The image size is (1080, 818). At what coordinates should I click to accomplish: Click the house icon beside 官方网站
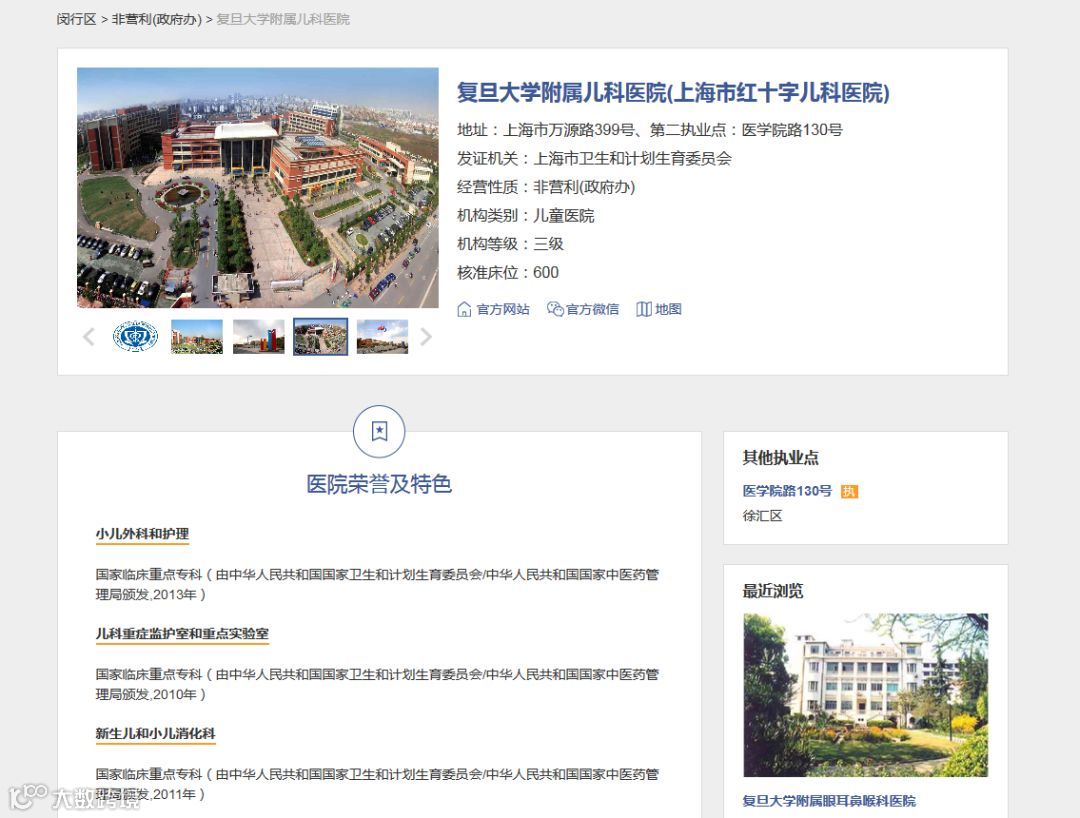tap(464, 309)
